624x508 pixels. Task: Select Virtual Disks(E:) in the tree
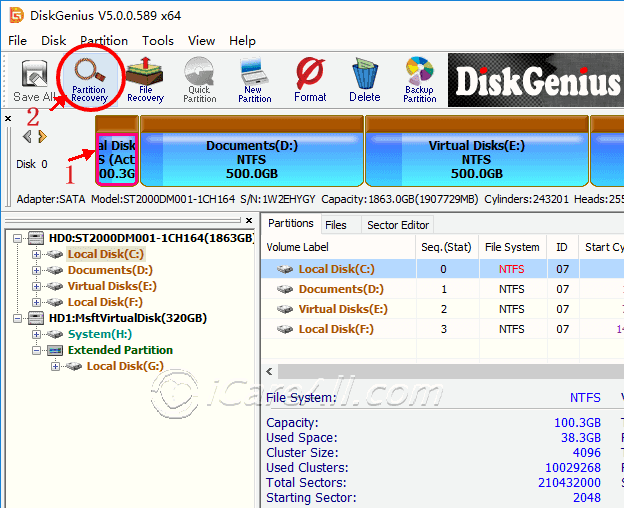pyautogui.click(x=112, y=286)
